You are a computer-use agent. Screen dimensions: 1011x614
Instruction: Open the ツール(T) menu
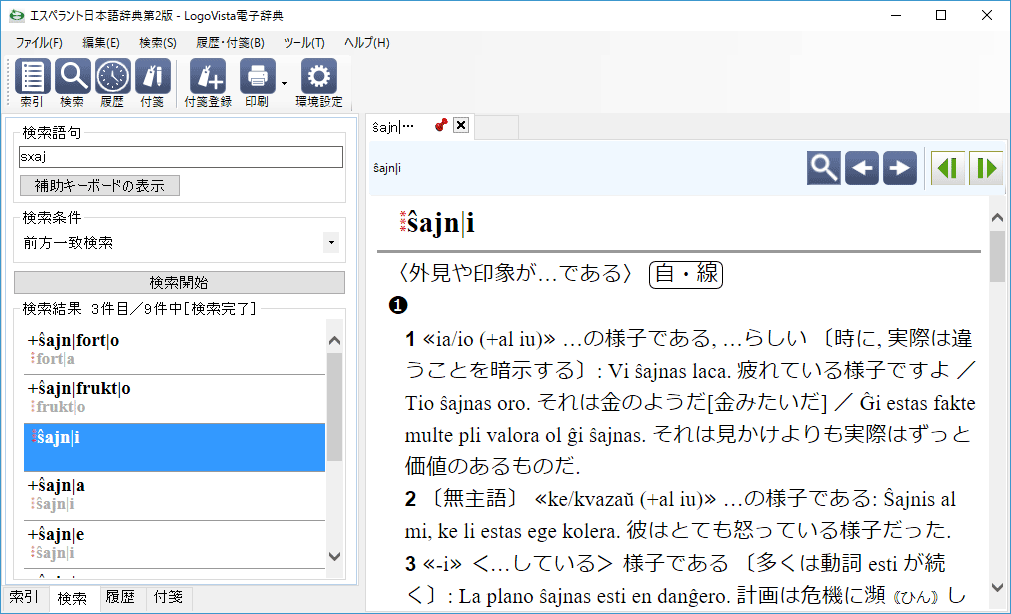[304, 43]
